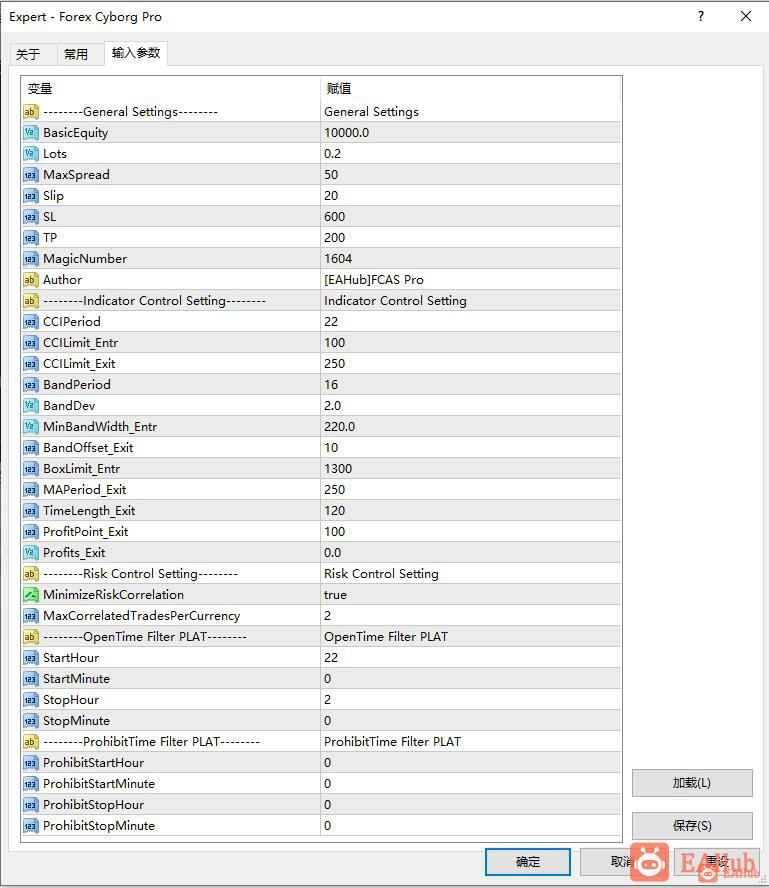Click the icon beside BandPeriod
The image size is (769, 888).
pos(31,385)
